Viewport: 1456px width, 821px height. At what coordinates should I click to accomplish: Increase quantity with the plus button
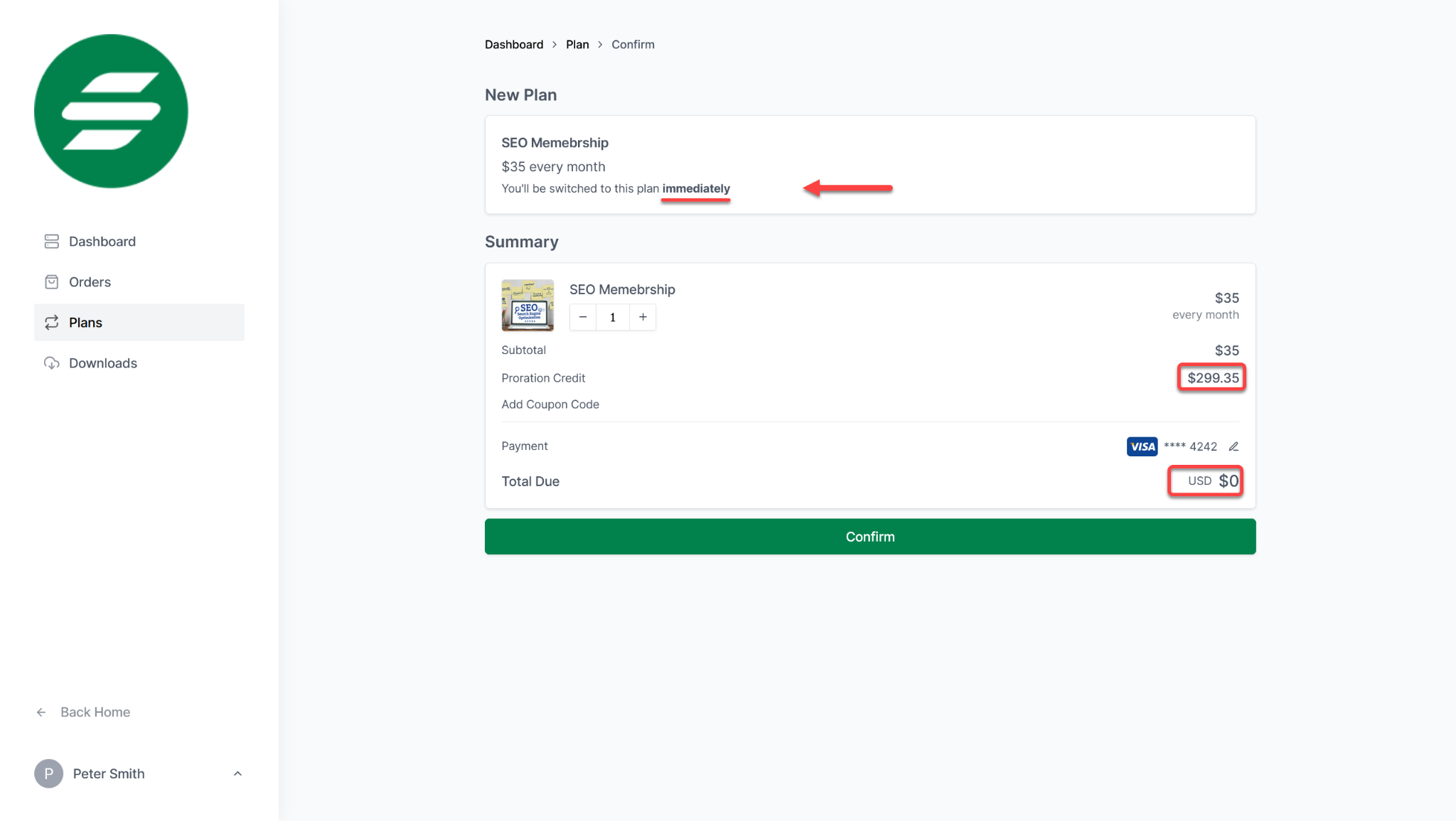click(x=642, y=317)
